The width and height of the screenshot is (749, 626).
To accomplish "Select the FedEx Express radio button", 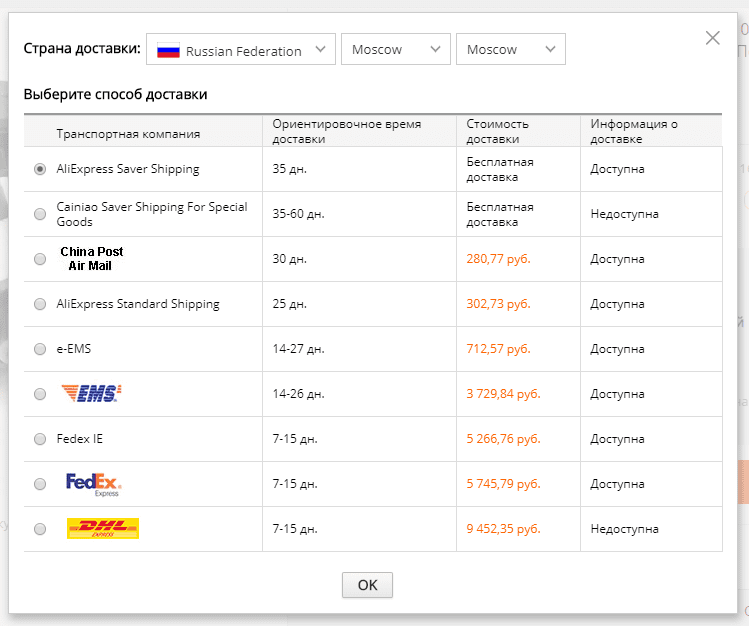I will pyautogui.click(x=40, y=484).
